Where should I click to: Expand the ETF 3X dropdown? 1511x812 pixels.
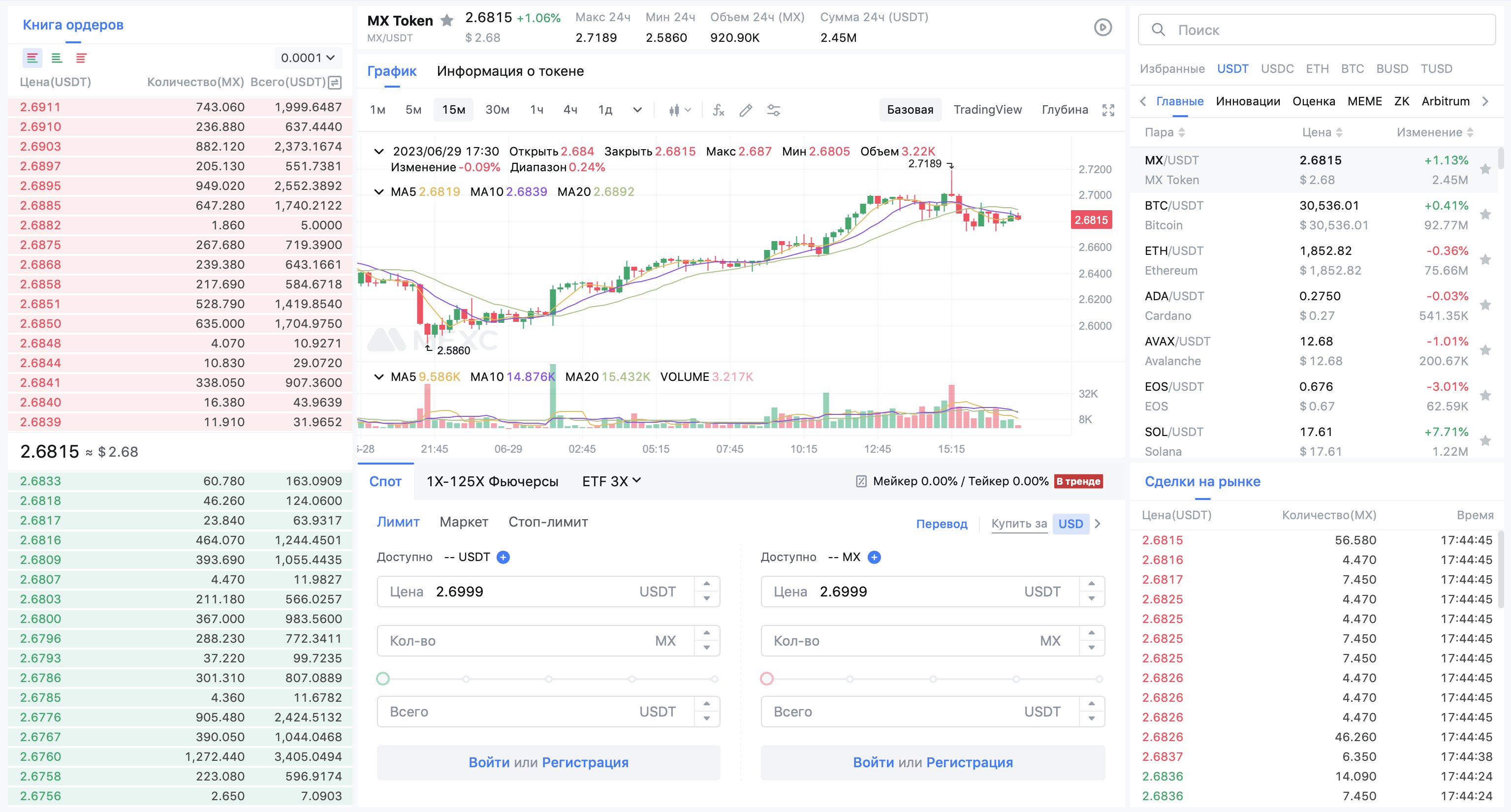point(611,481)
